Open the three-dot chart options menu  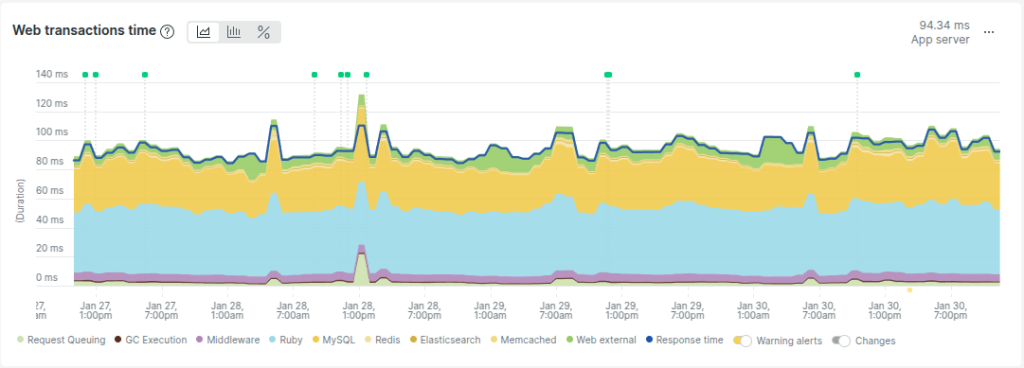point(989,32)
